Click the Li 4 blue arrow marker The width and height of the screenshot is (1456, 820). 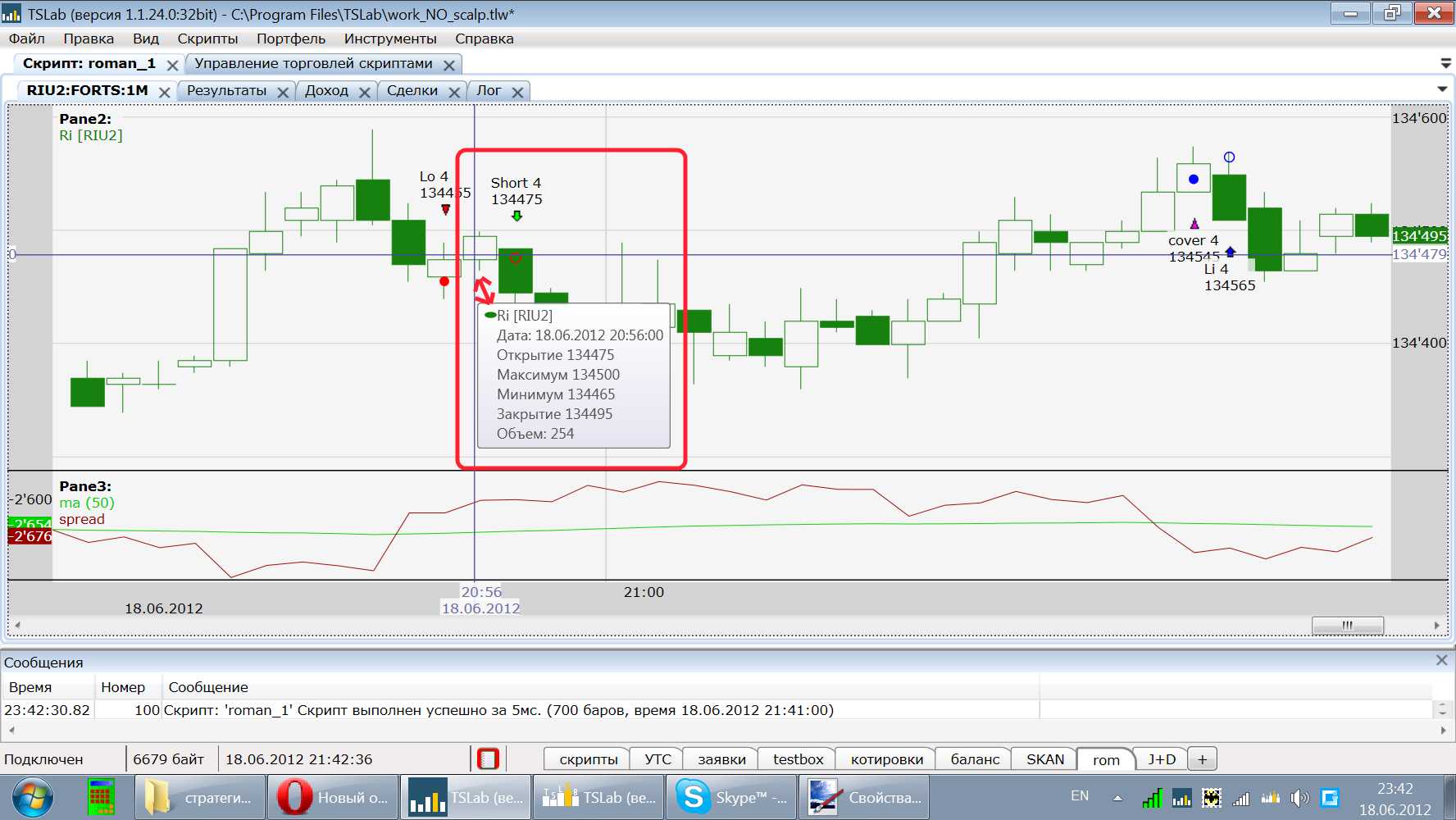pyautogui.click(x=1230, y=252)
